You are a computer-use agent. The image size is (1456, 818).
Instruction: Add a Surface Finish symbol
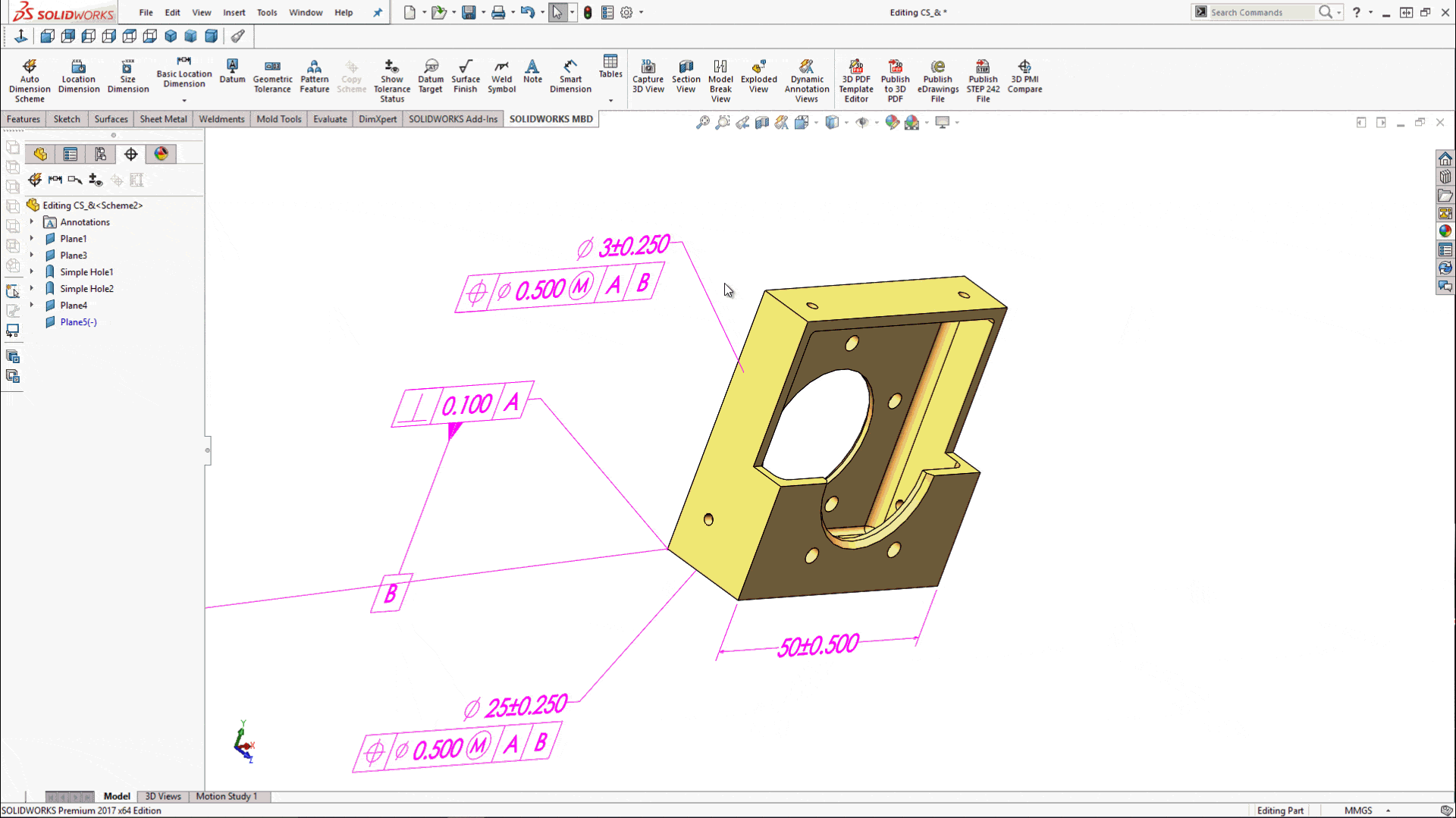pos(465,76)
